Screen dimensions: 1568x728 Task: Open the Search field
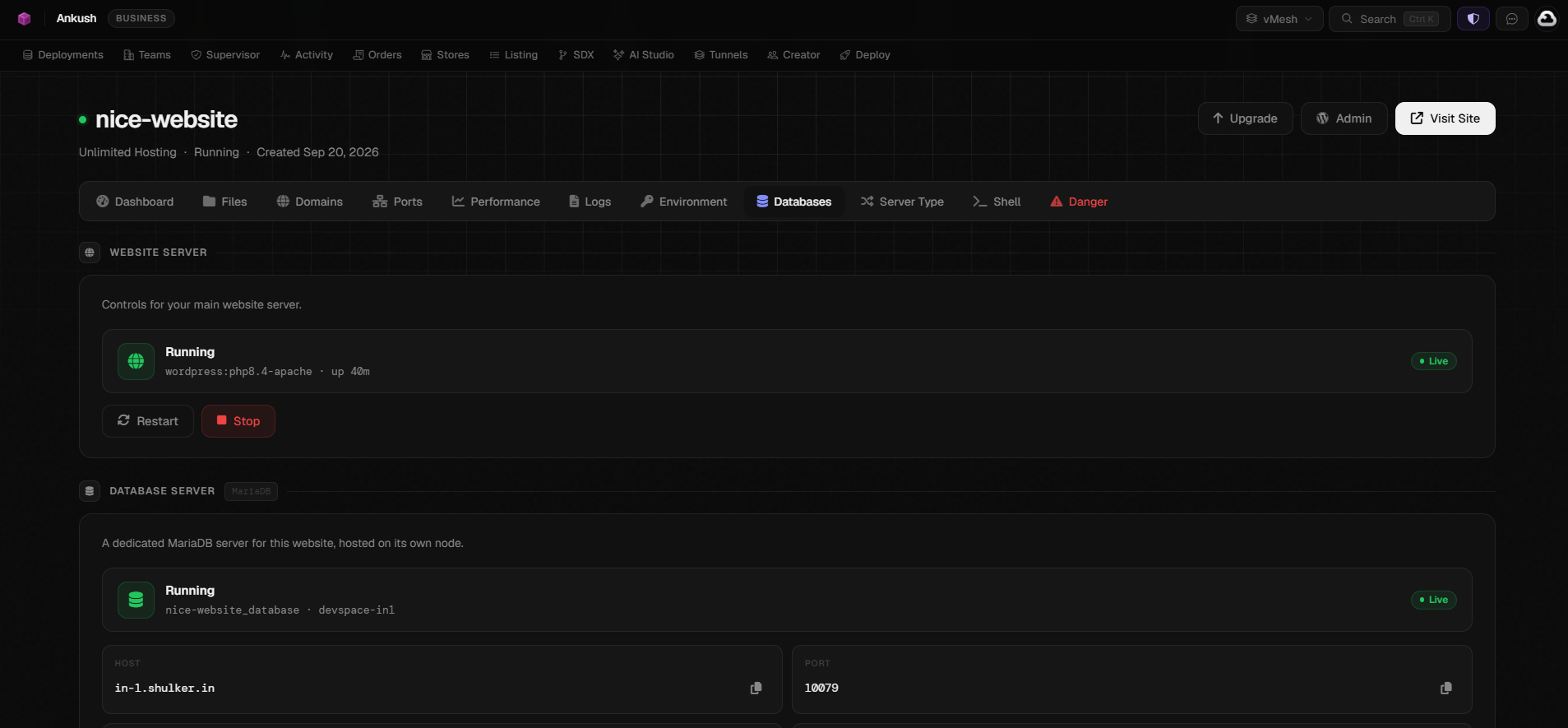click(x=1390, y=19)
